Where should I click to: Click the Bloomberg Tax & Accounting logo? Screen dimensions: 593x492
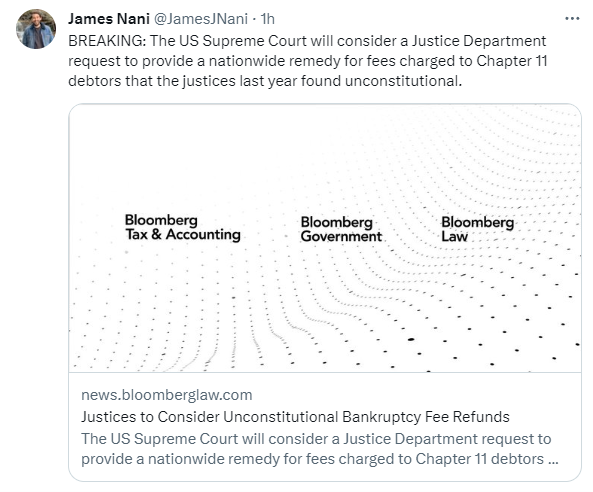tap(183, 227)
